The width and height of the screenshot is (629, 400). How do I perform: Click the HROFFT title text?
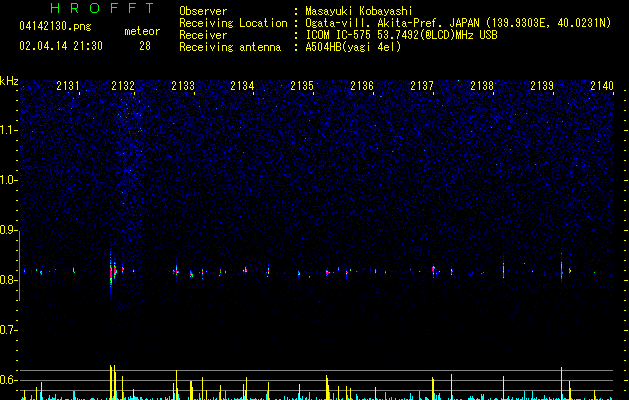(103, 8)
